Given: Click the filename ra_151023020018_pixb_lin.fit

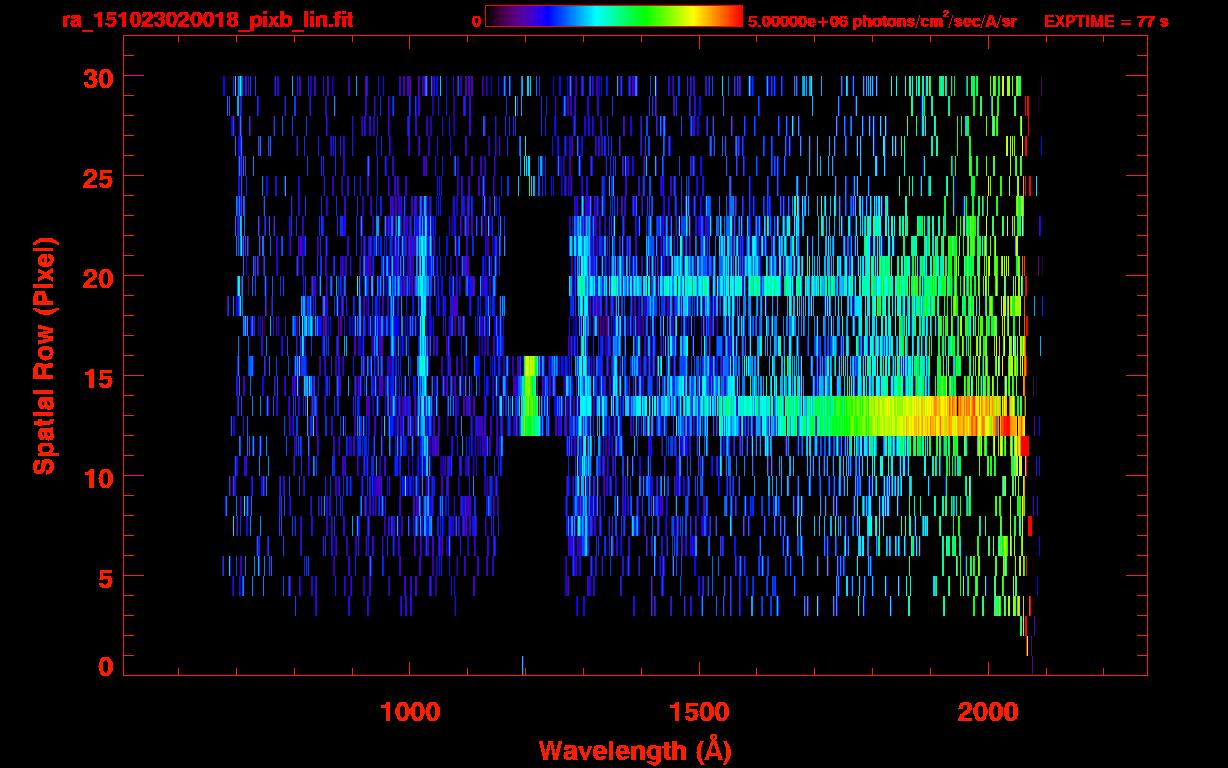Looking at the screenshot, I should (206, 20).
